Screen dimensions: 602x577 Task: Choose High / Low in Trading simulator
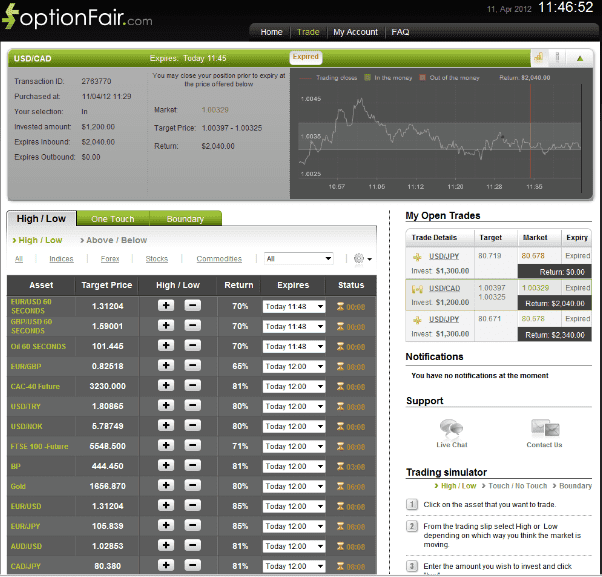(x=458, y=486)
